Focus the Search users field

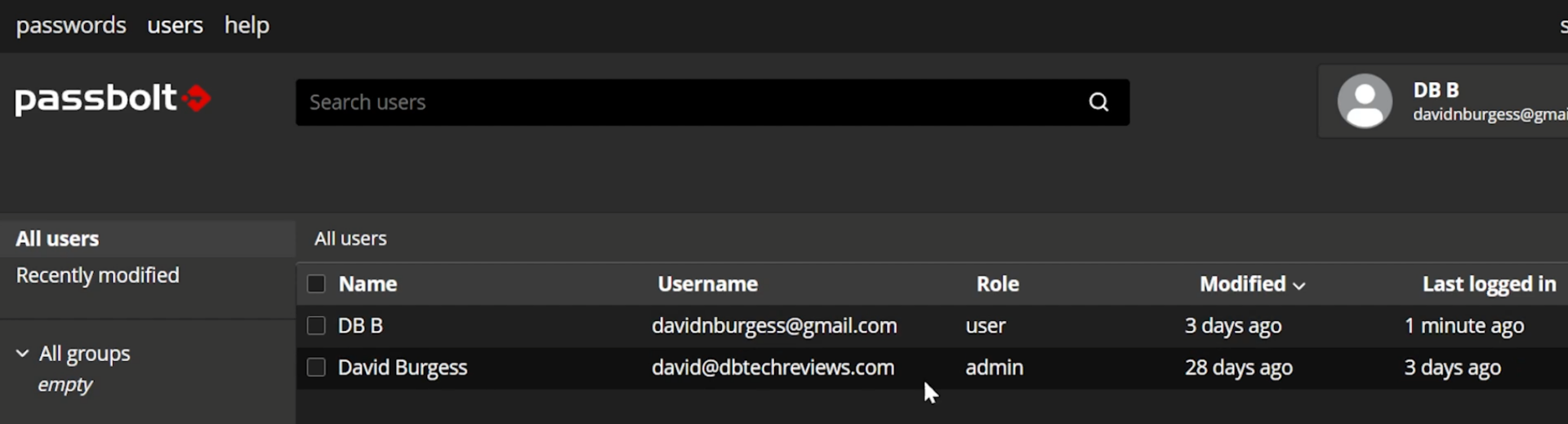pos(712,102)
